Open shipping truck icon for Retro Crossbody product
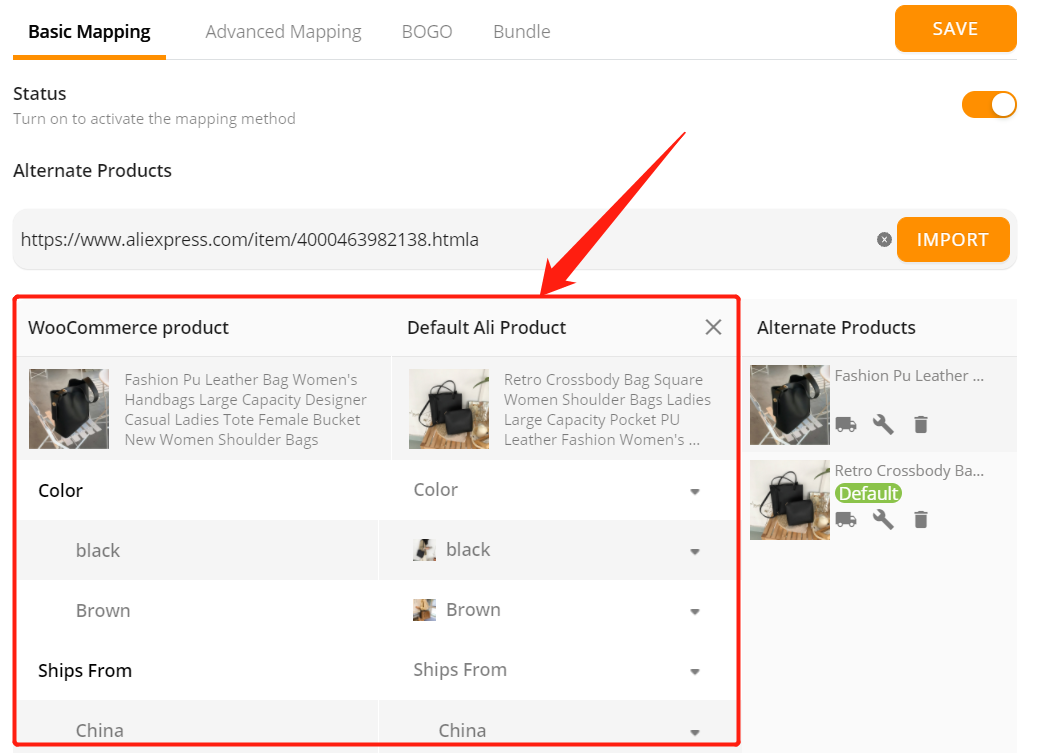 tap(846, 519)
